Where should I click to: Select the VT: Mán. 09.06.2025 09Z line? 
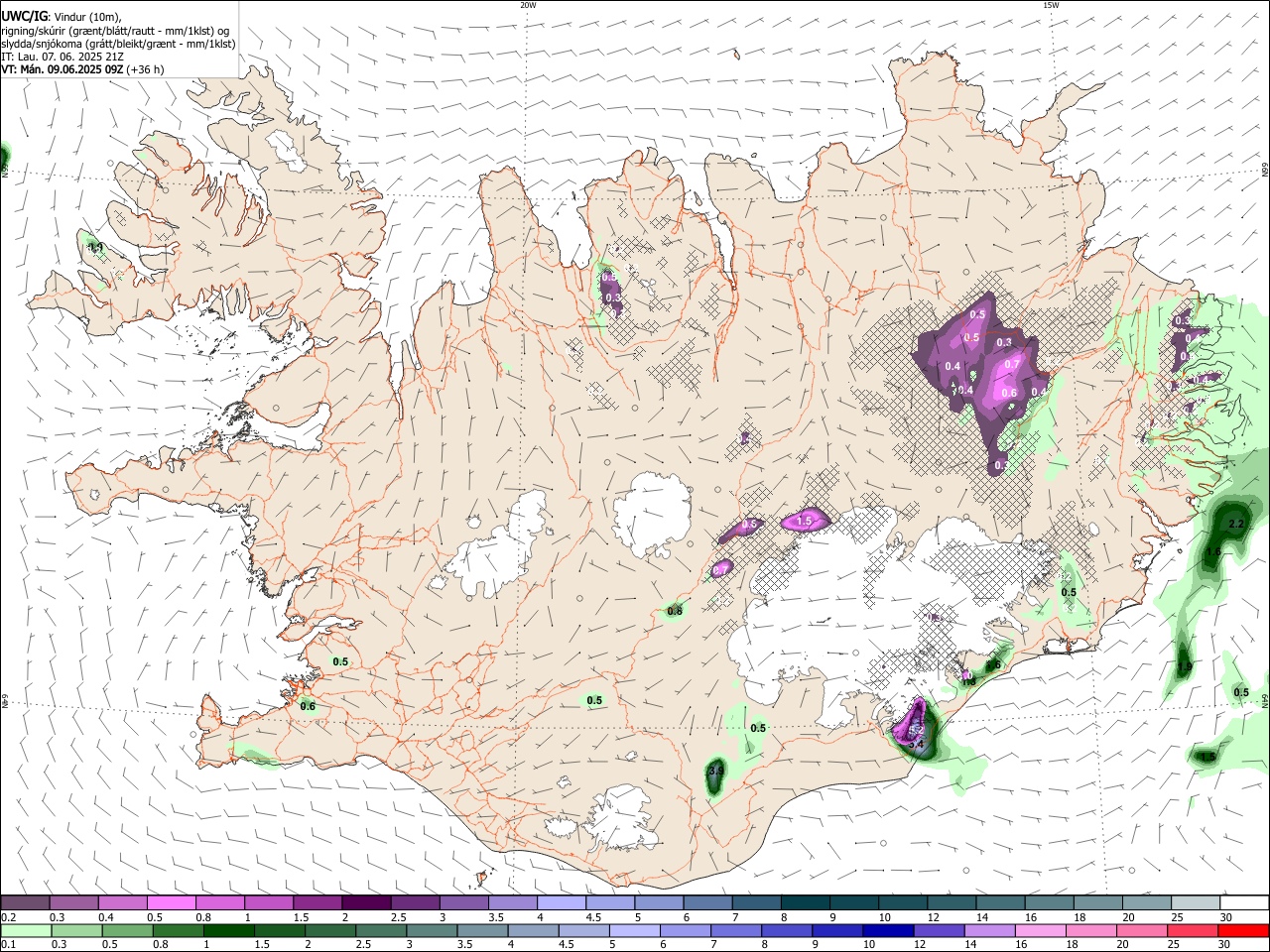pyautogui.click(x=82, y=69)
